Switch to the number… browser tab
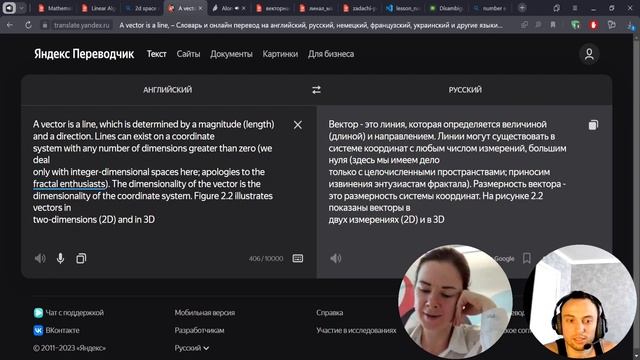The image size is (640, 360). click(490, 8)
